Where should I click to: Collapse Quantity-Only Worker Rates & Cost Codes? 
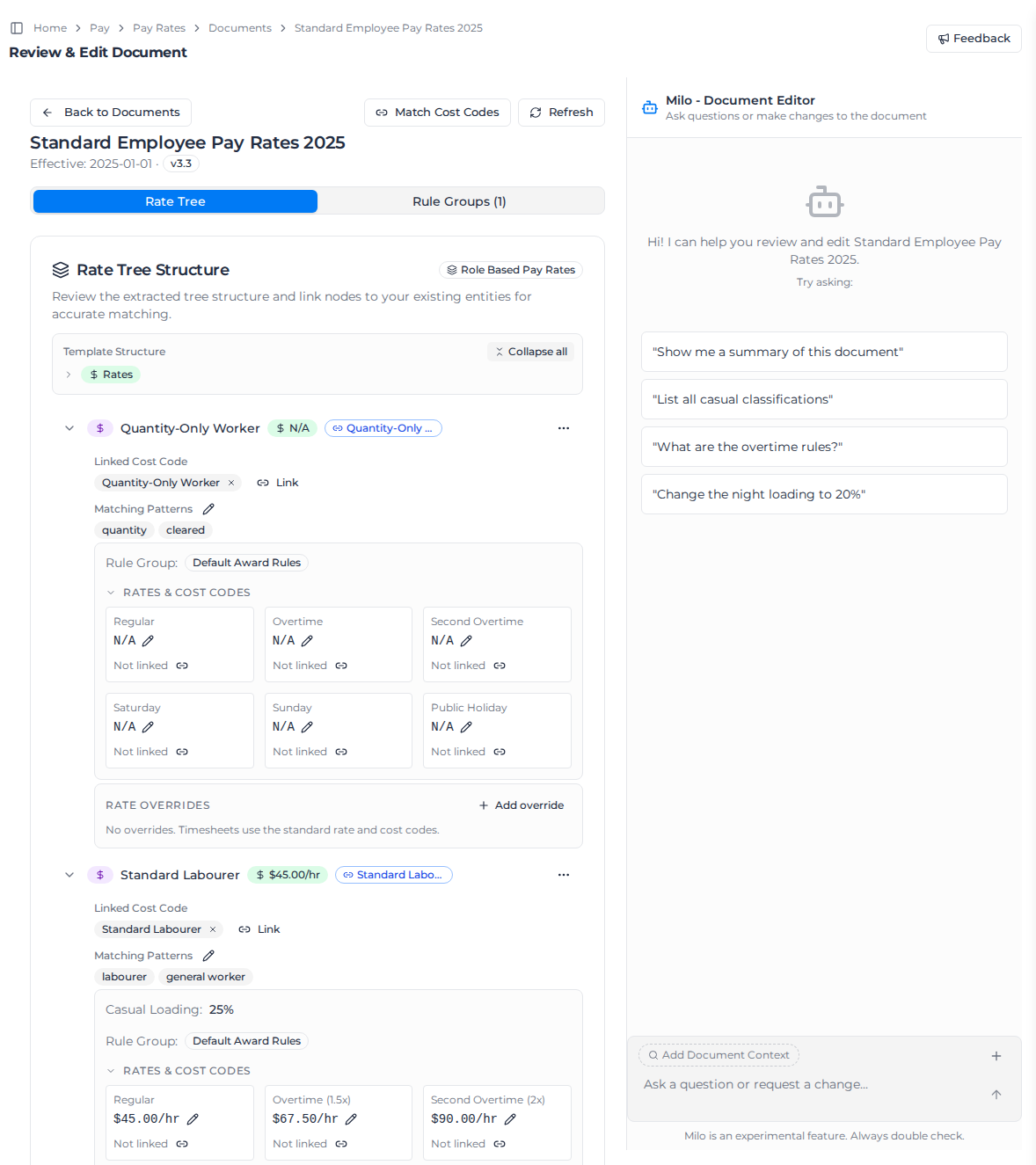coord(111,593)
